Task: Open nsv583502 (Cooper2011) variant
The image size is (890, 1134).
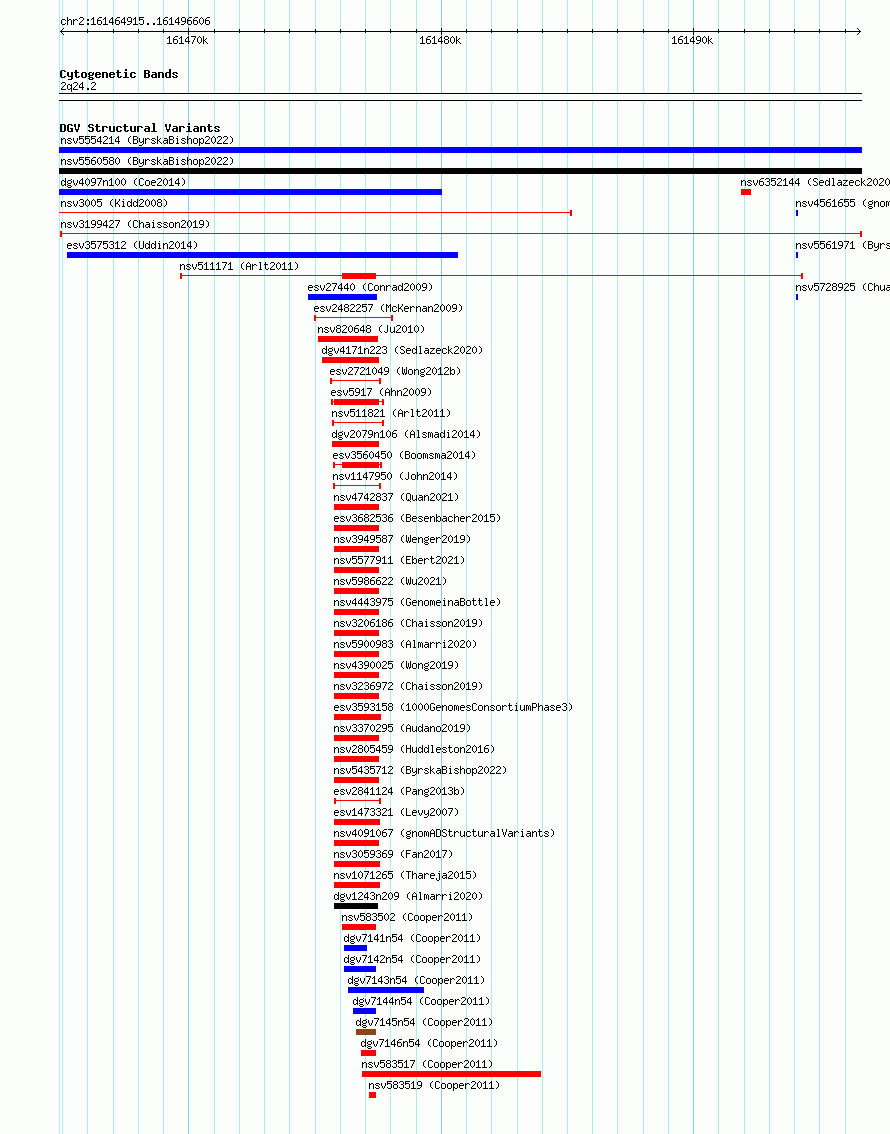Action: [407, 916]
